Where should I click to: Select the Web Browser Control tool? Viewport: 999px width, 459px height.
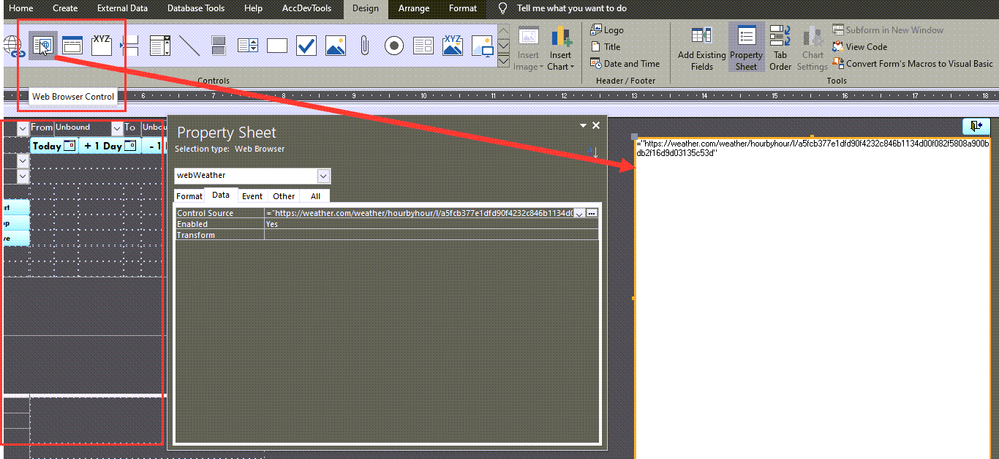click(43, 45)
